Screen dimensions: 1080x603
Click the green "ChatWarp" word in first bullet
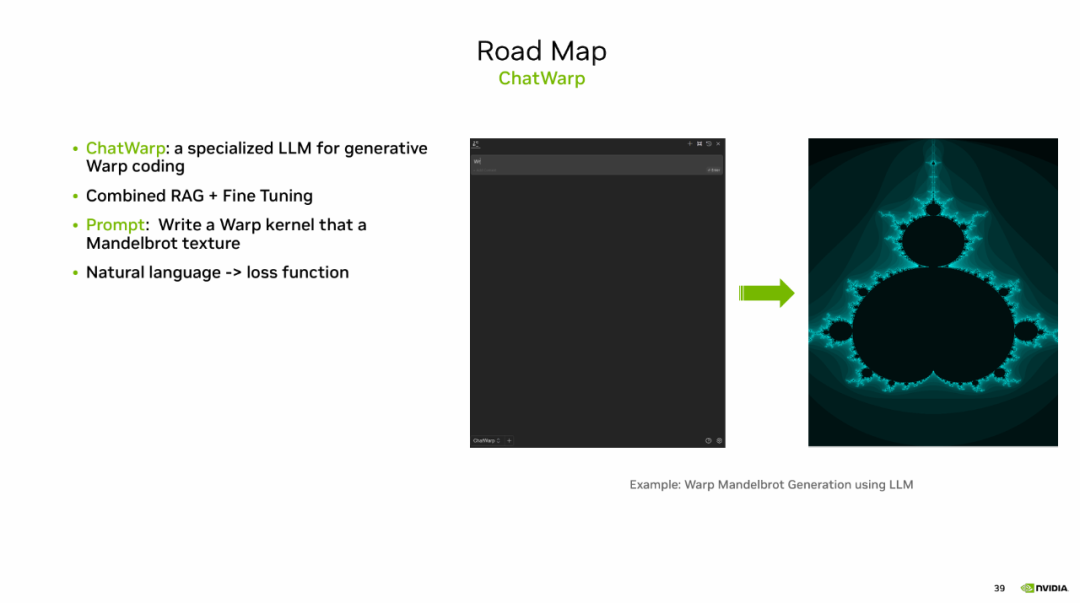coord(125,148)
